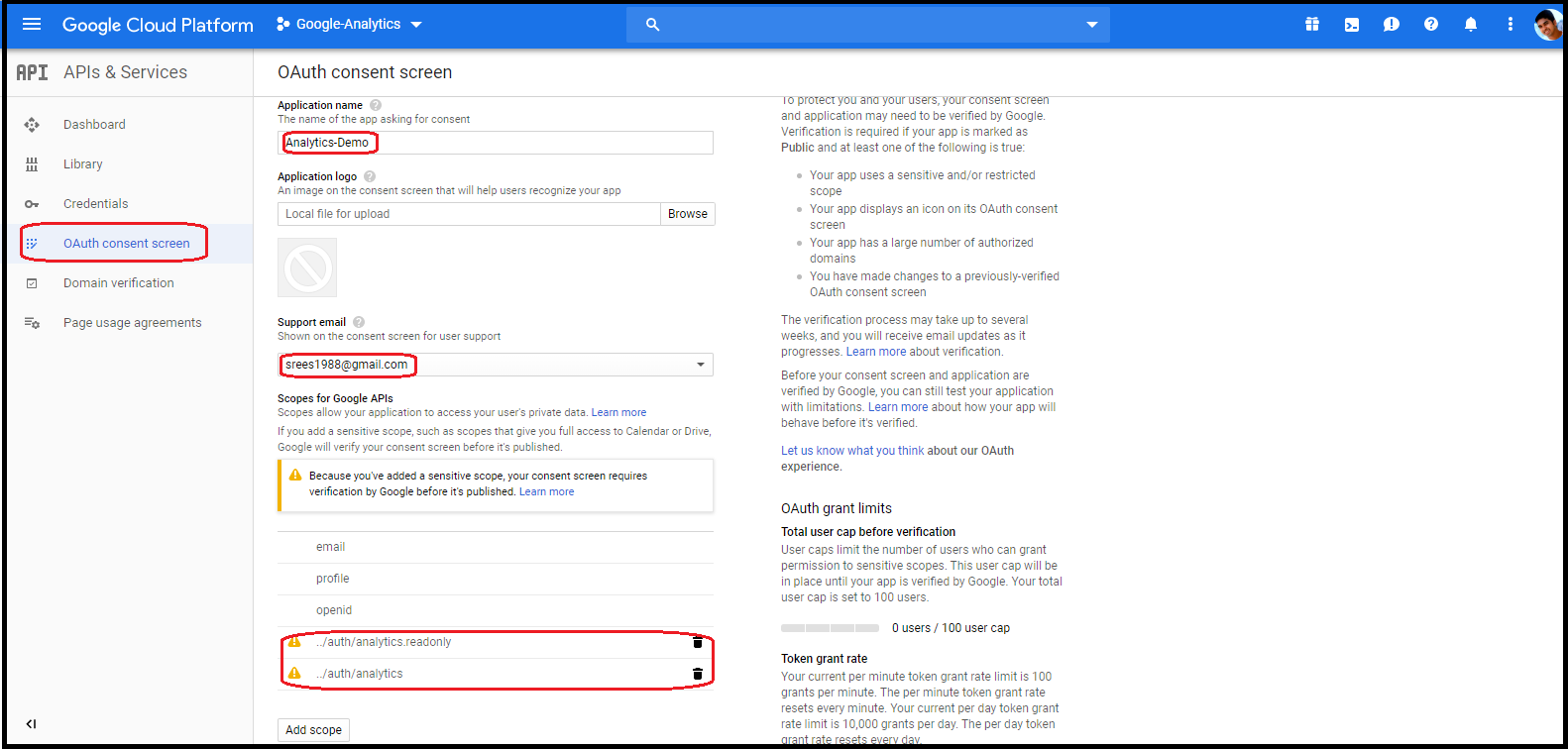Image resolution: width=1568 pixels, height=749 pixels.
Task: Collapse the sidebar with the arrow icon
Action: point(31,724)
